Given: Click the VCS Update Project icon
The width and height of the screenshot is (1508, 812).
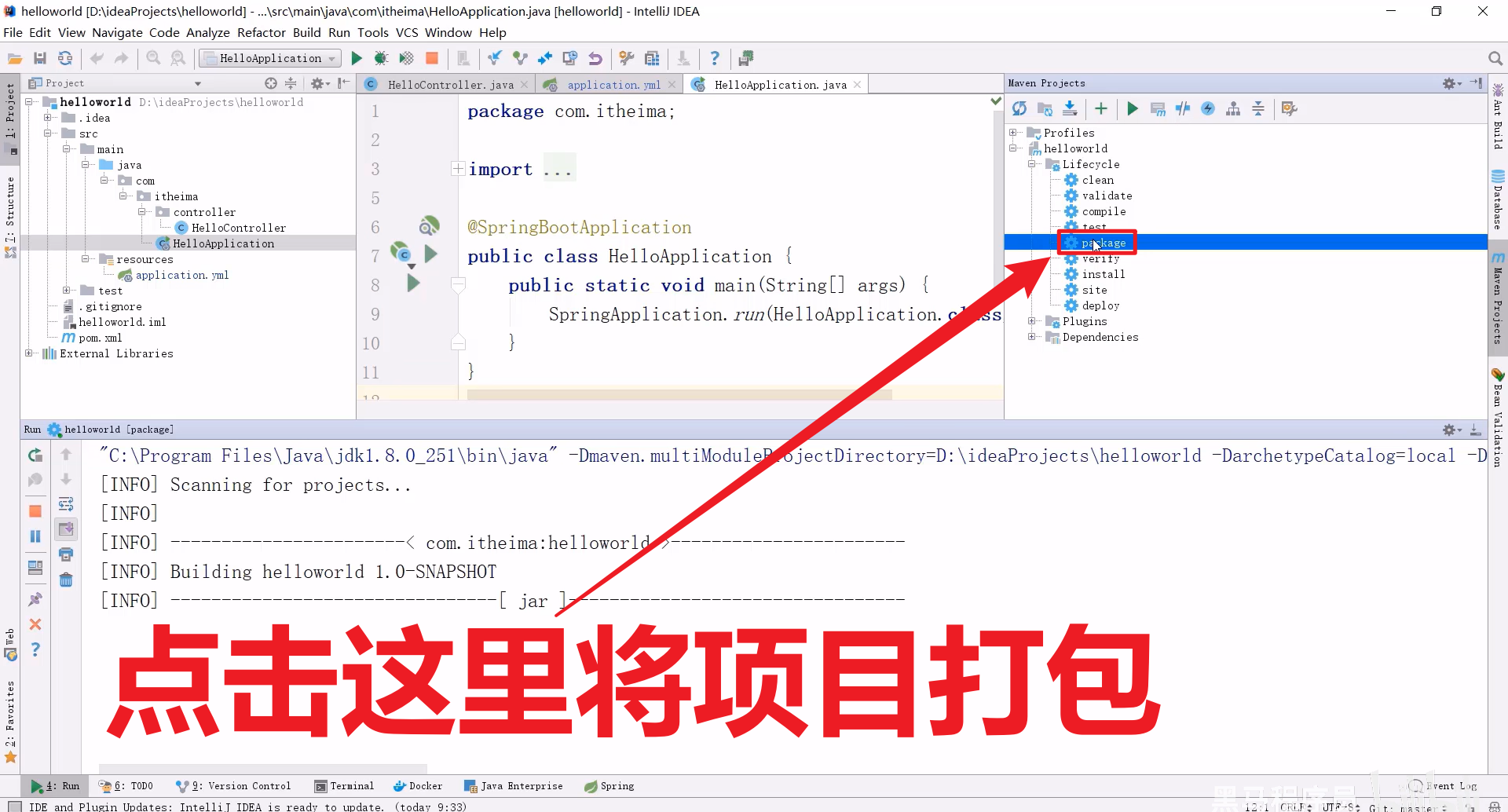Looking at the screenshot, I should (494, 58).
